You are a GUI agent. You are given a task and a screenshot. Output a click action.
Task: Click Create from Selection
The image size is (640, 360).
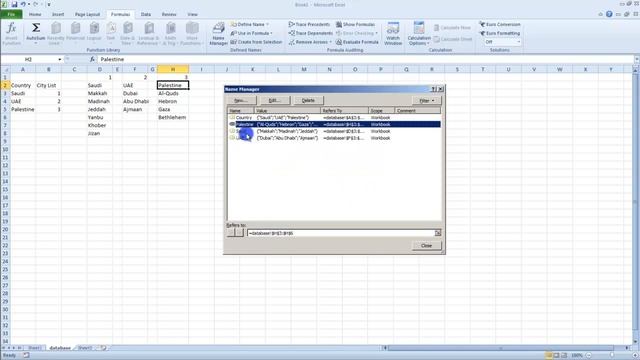[256, 42]
